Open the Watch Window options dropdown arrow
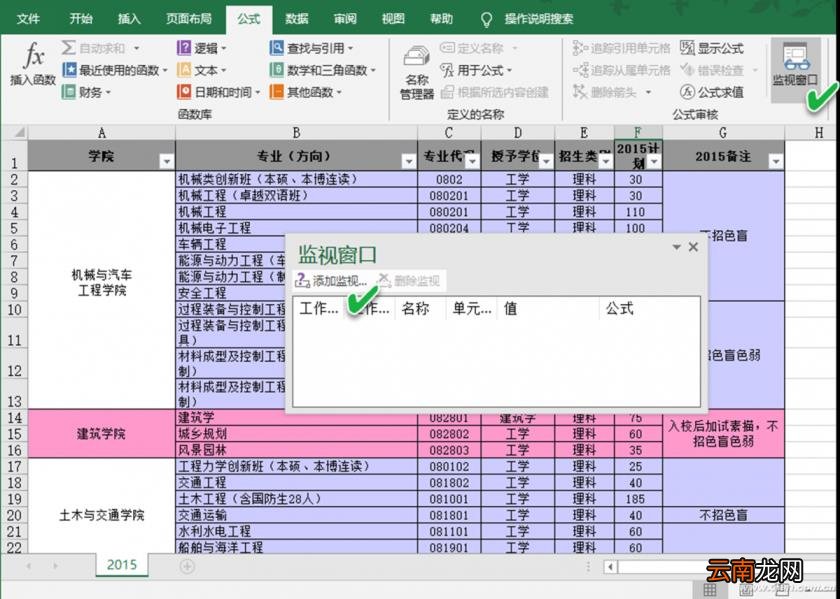This screenshot has height=599, width=840. [x=677, y=247]
